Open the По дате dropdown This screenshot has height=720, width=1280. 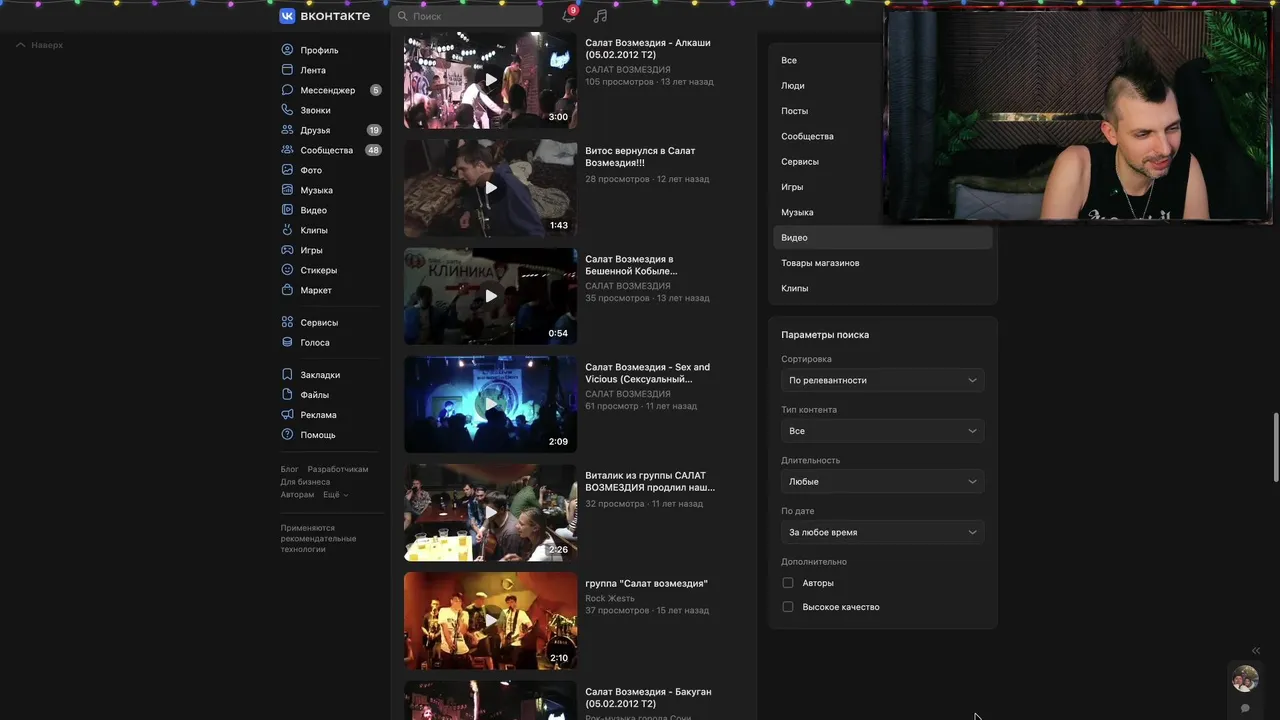[x=883, y=532]
